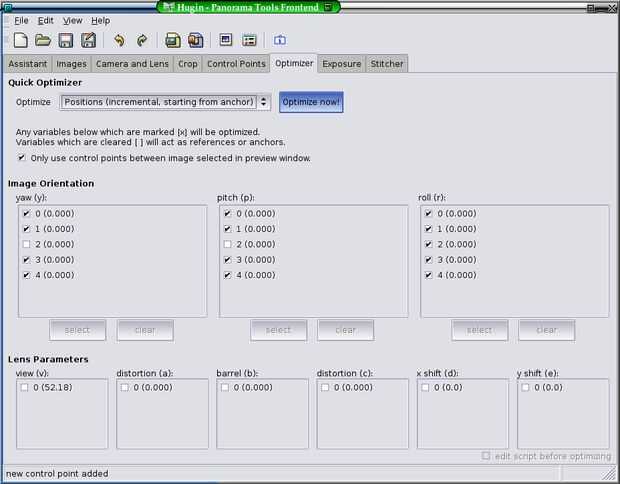Screen dimensions: 620x484
Task: Switch to the Assistant tab
Action: pyautogui.click(x=28, y=64)
